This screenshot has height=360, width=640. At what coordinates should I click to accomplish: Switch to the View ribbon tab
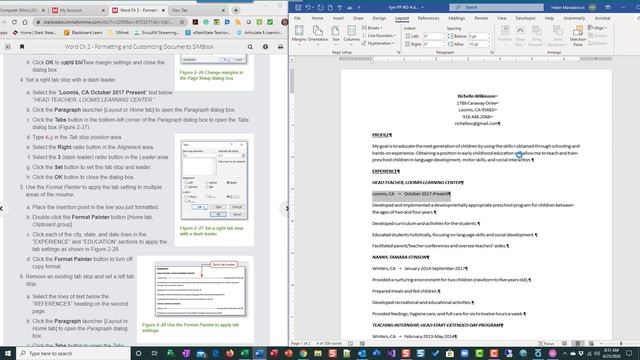click(502, 18)
